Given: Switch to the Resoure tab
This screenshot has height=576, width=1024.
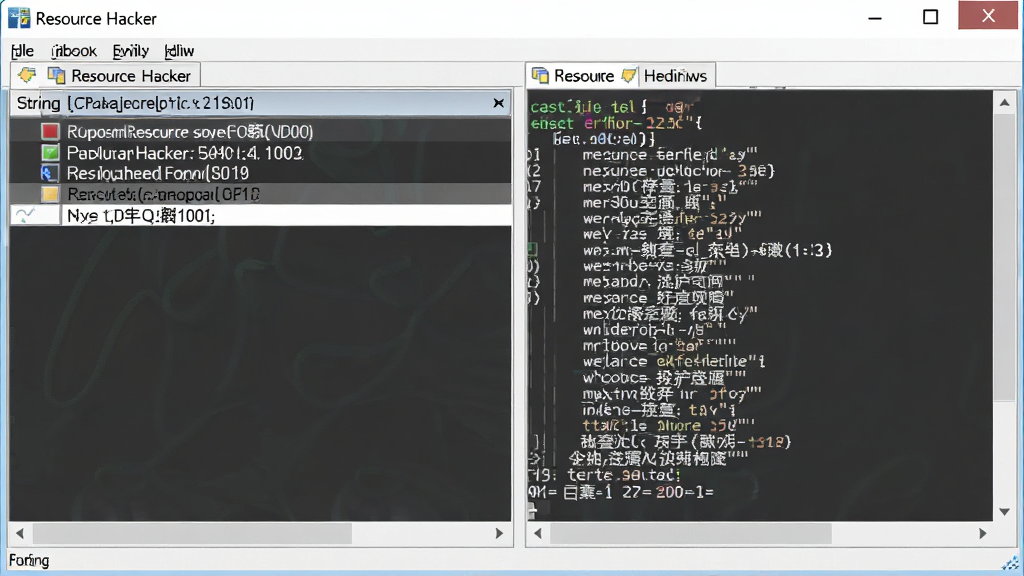Looking at the screenshot, I should click(573, 76).
